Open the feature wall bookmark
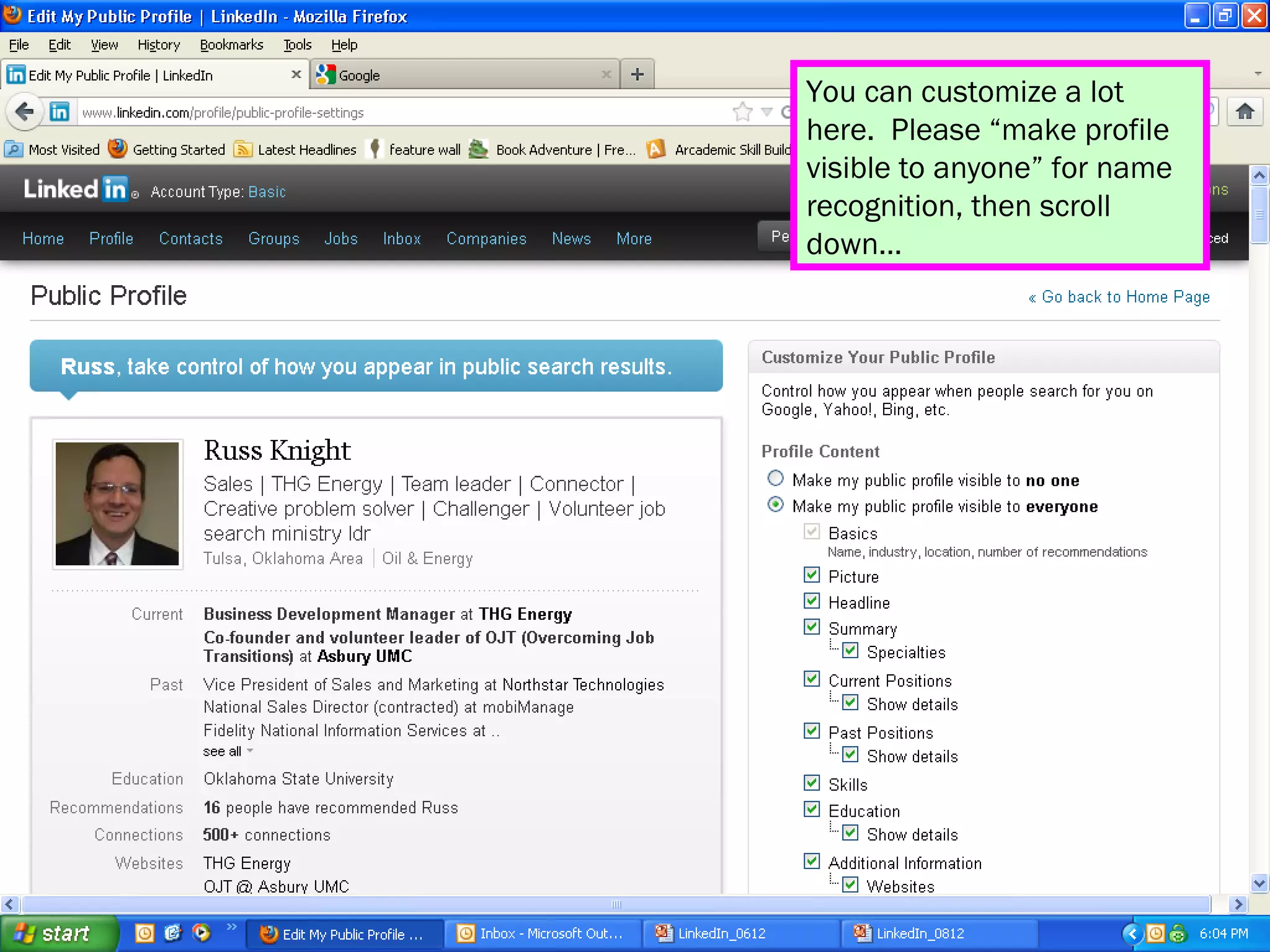The height and width of the screenshot is (952, 1270). coord(414,149)
